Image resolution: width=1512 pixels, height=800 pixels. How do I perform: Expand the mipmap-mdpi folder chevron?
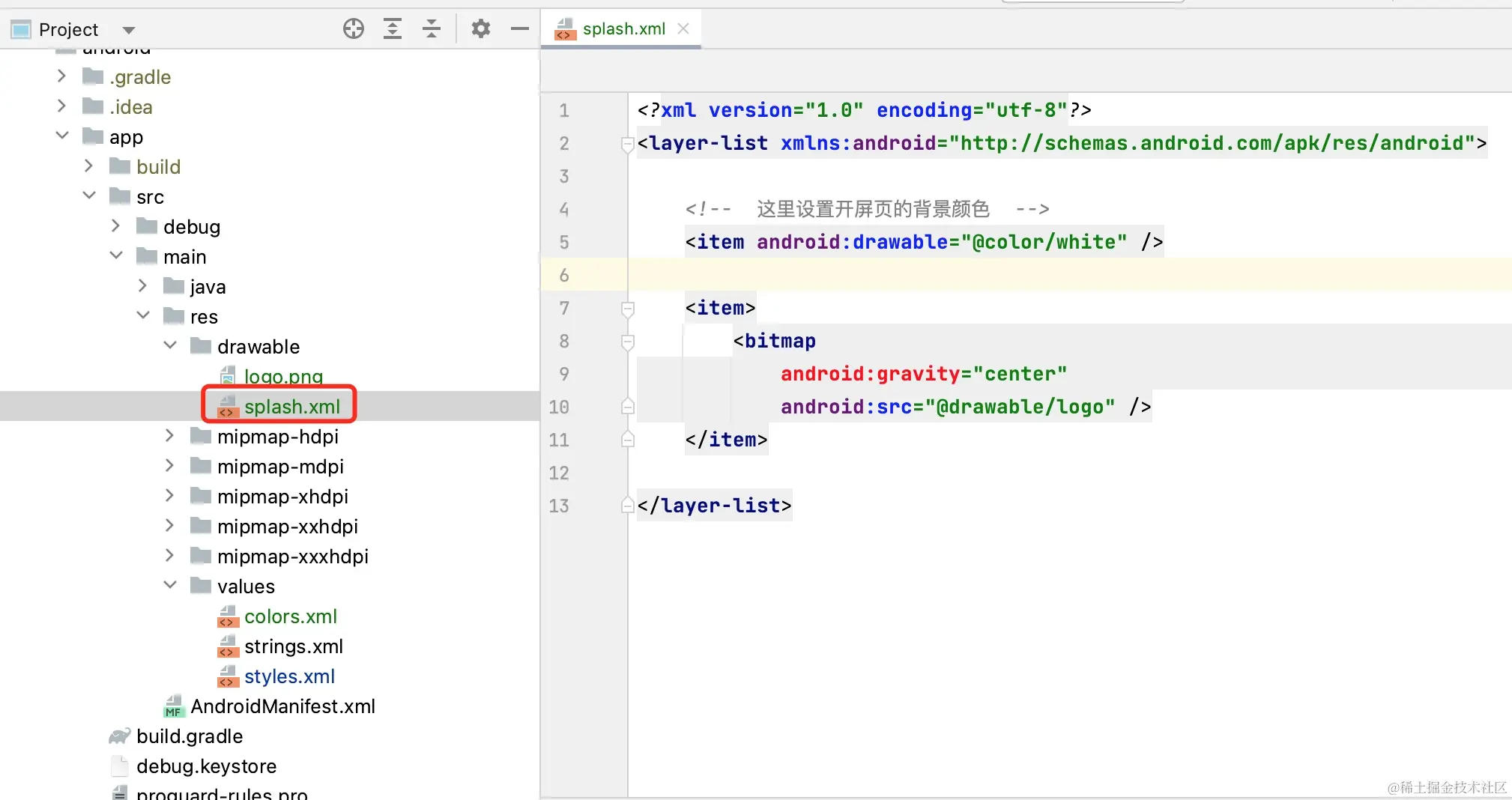tap(170, 466)
